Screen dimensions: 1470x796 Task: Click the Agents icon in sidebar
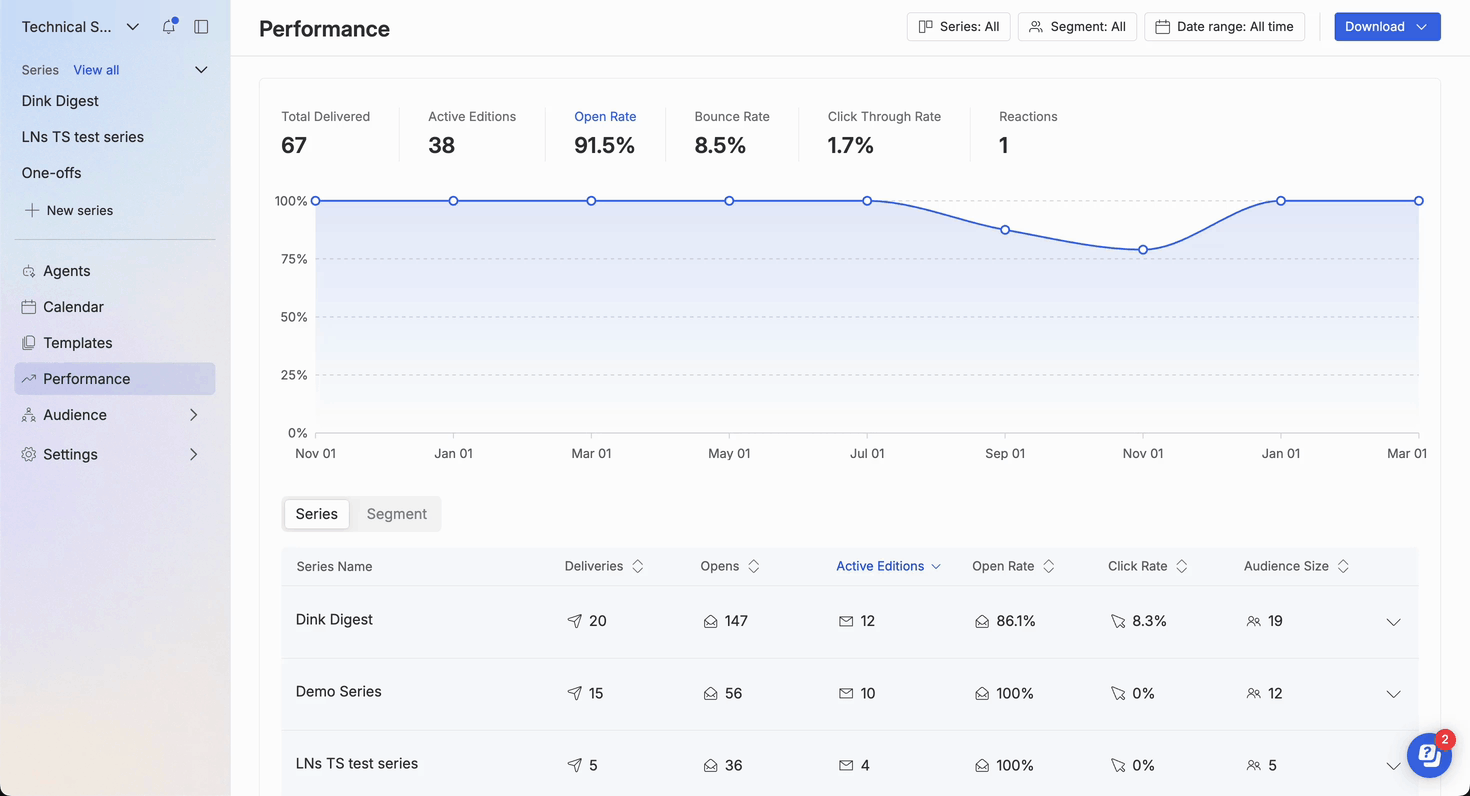pos(29,271)
